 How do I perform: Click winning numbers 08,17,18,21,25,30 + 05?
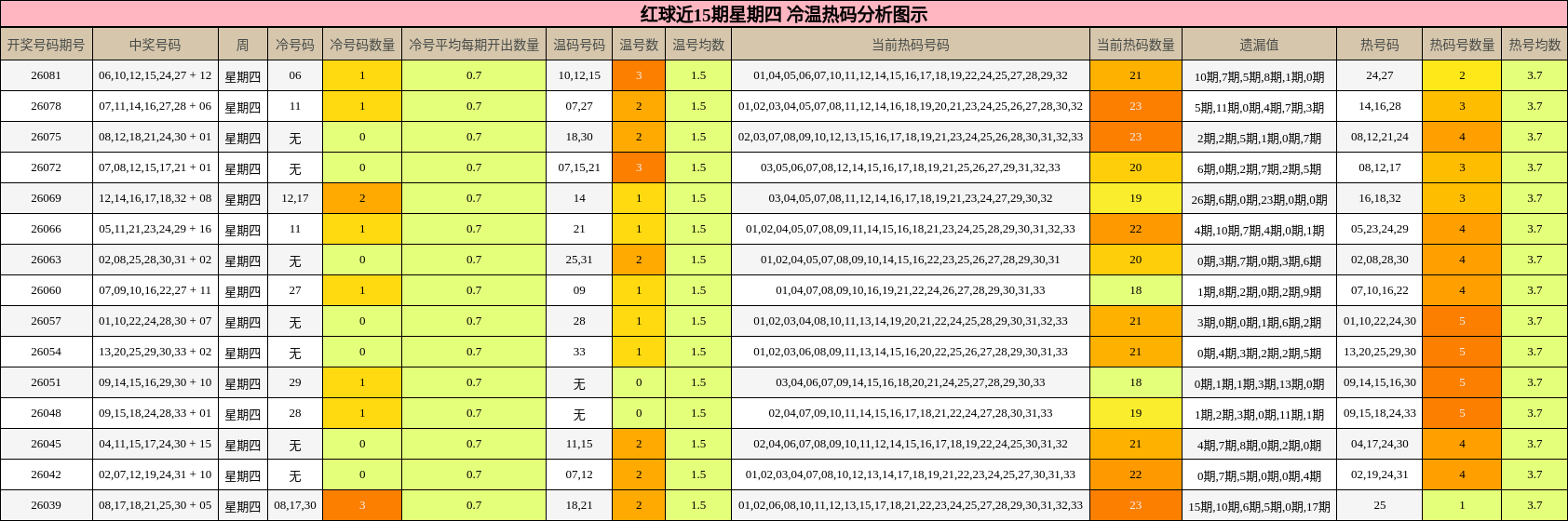point(155,505)
